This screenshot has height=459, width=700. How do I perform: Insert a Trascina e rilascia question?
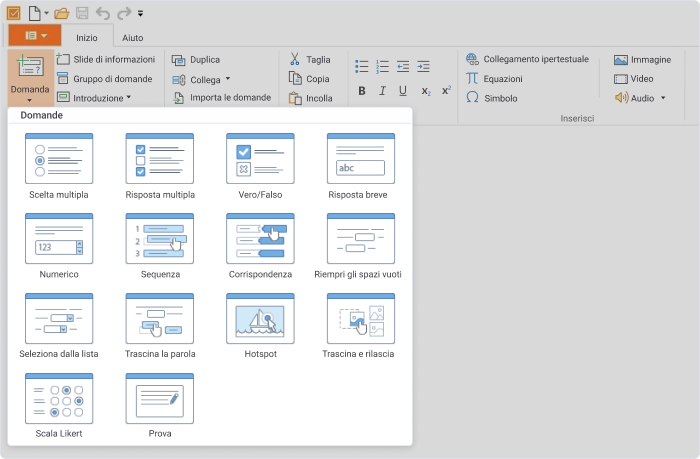coord(359,326)
